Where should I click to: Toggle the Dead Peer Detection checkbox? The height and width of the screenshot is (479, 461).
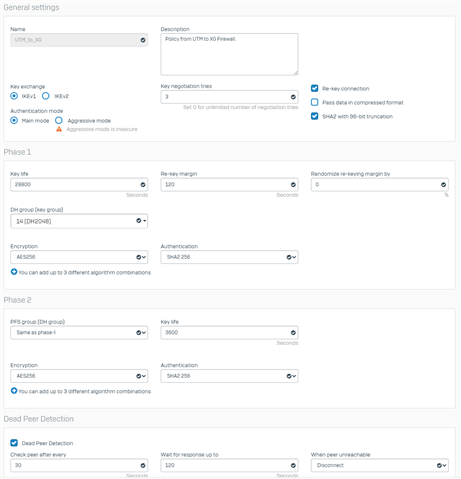pos(14,443)
